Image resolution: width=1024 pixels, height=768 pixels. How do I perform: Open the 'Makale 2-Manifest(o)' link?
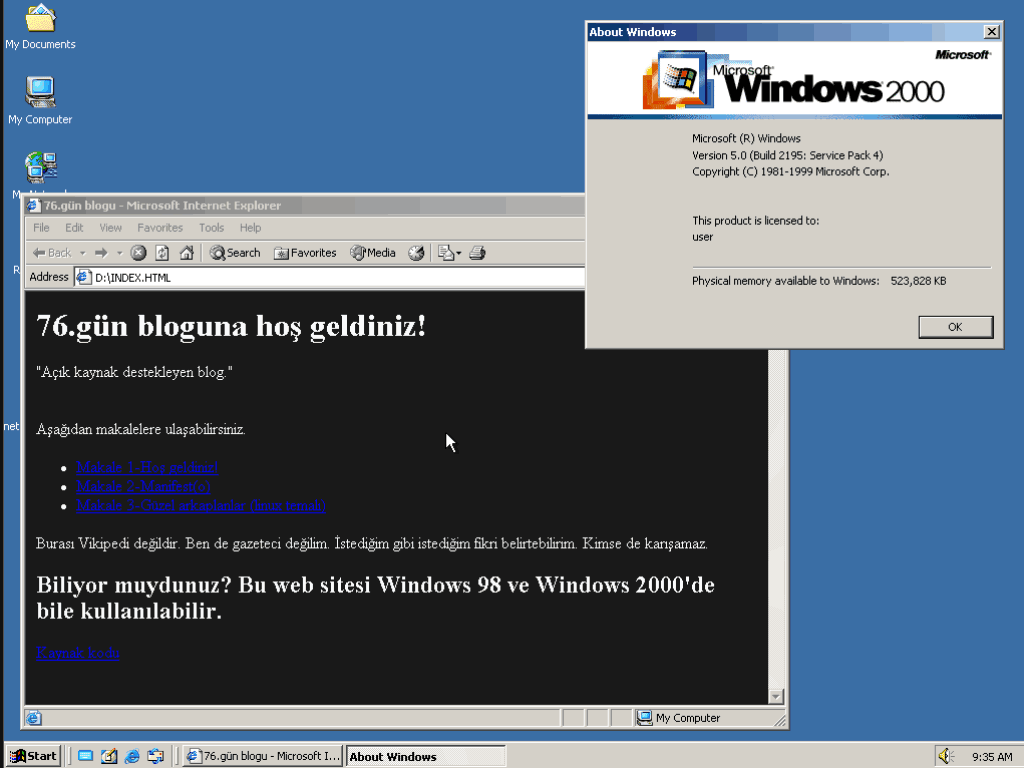(143, 486)
